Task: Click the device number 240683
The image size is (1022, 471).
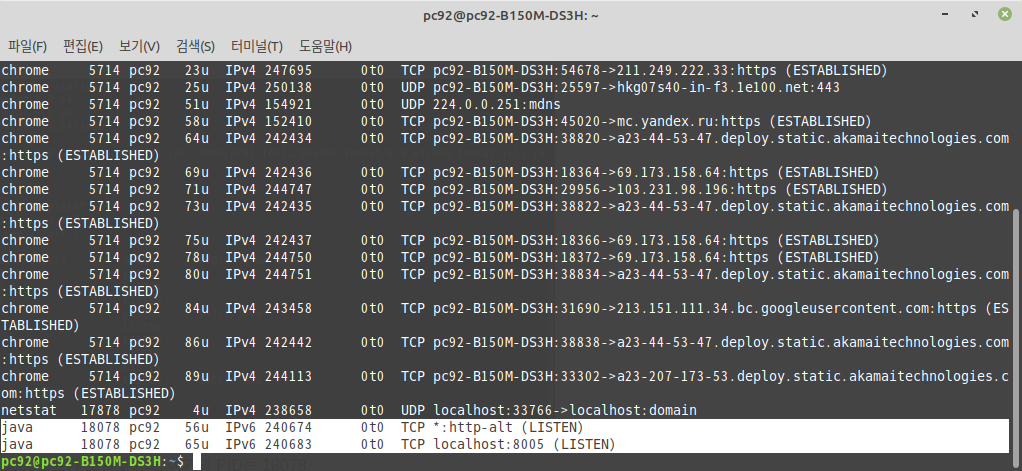Action: [288, 445]
